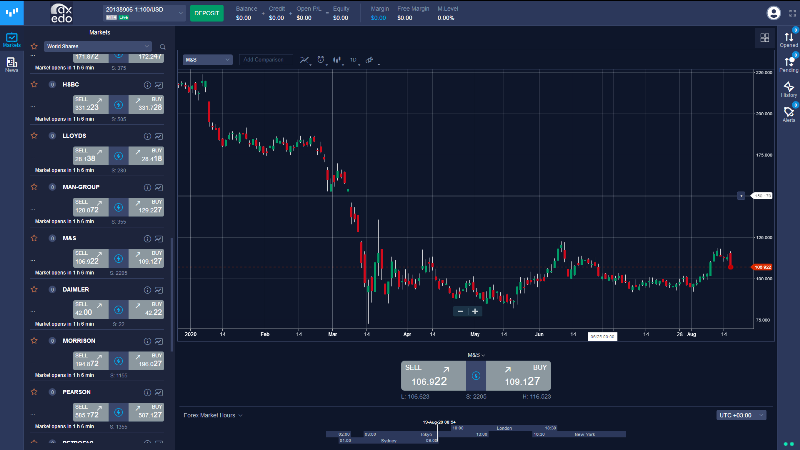Click DAIMLER BUY price button
Image resolution: width=800 pixels, height=450 pixels.
pyautogui.click(x=146, y=309)
